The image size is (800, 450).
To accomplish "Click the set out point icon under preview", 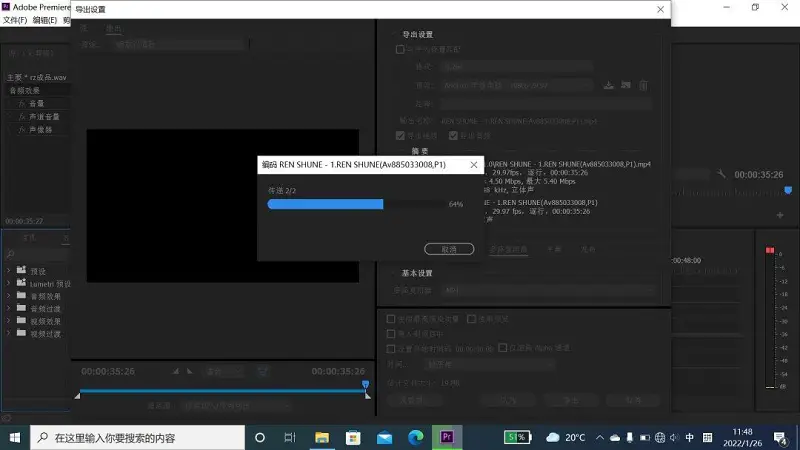I will (190, 371).
